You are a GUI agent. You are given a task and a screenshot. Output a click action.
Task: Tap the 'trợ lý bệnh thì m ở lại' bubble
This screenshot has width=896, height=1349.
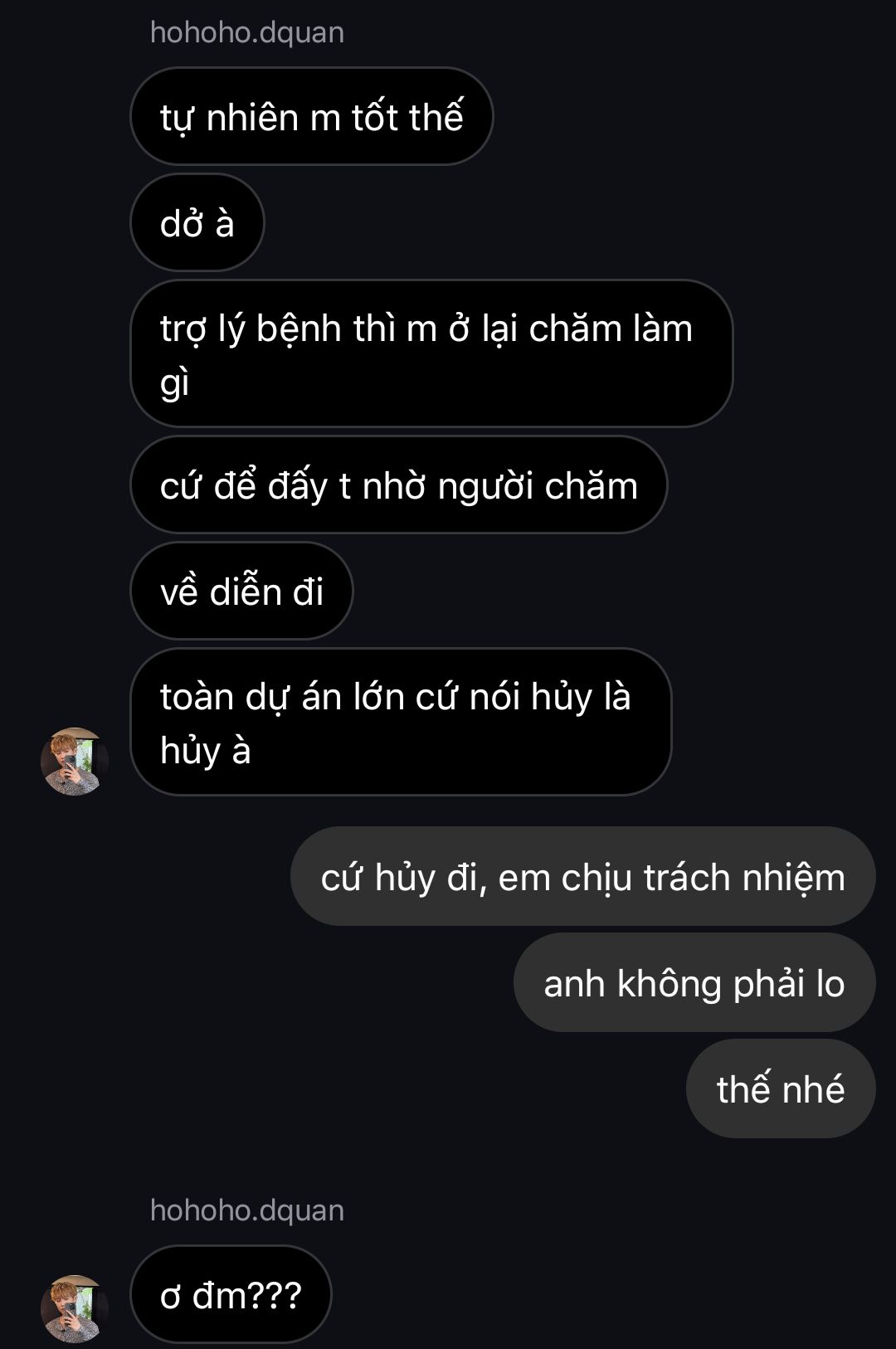pos(431,353)
